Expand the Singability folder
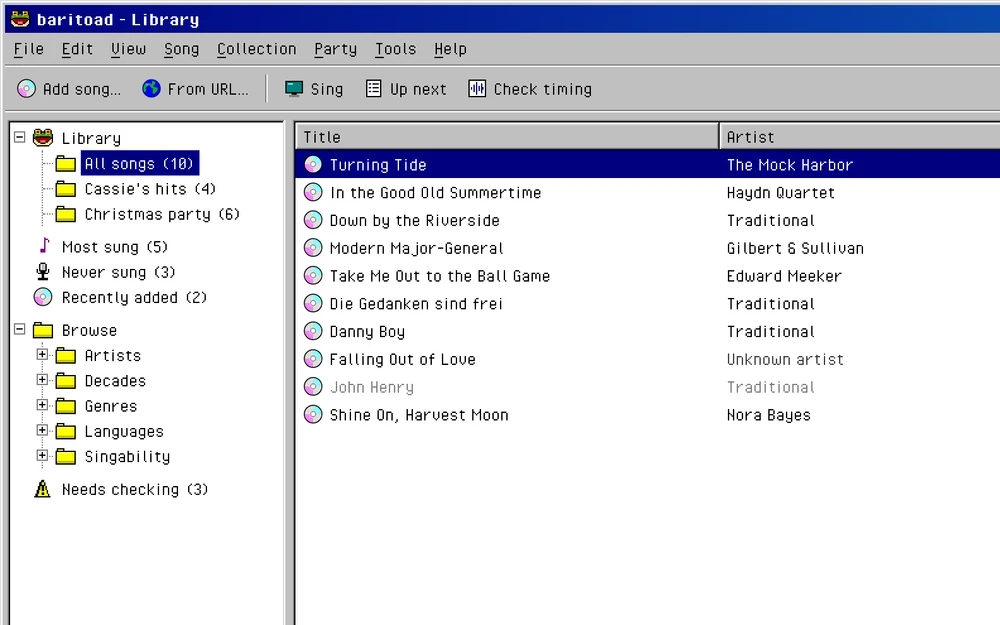 point(42,455)
